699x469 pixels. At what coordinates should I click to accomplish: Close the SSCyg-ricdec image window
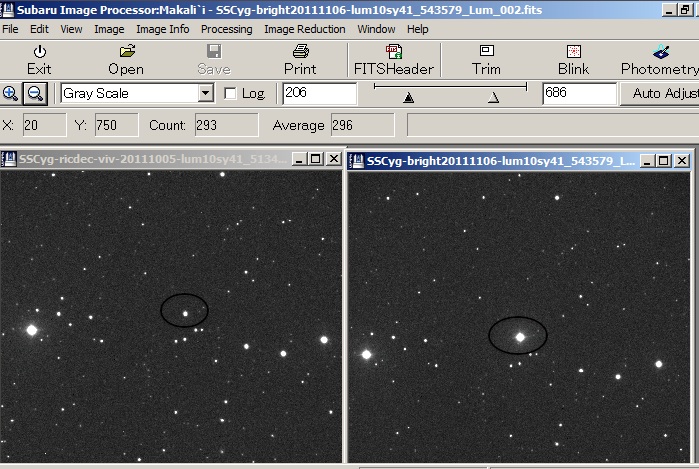[333, 159]
